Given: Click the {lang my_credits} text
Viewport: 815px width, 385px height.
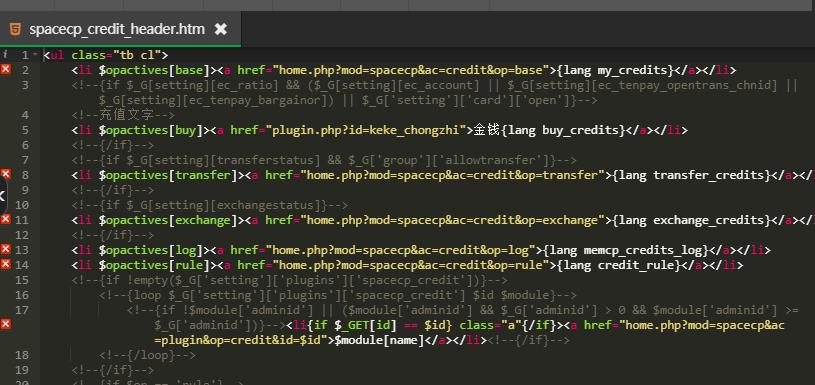Looking at the screenshot, I should click(x=615, y=70).
